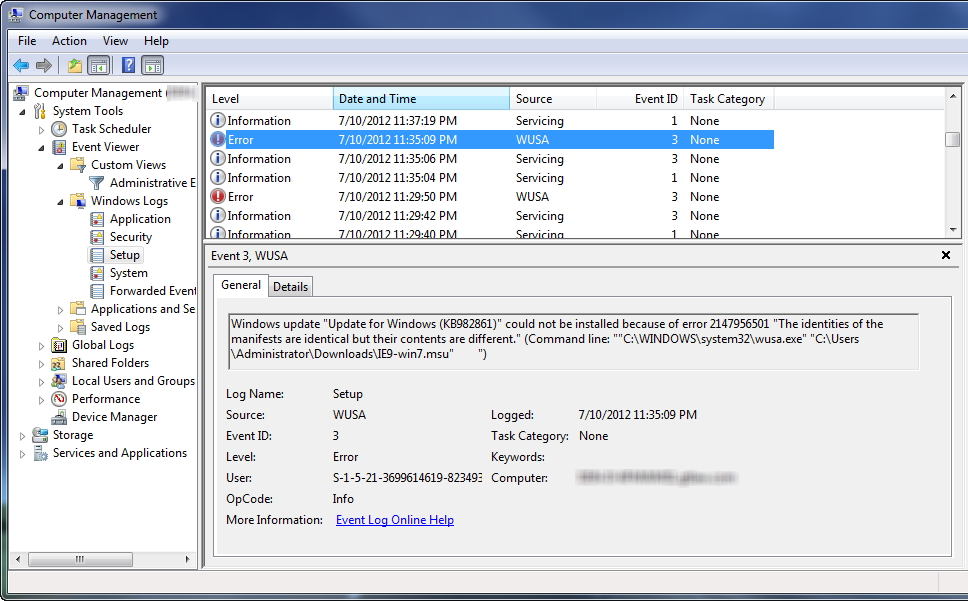The width and height of the screenshot is (968, 601).
Task: Sort events by Date and Time column
Action: [420, 99]
